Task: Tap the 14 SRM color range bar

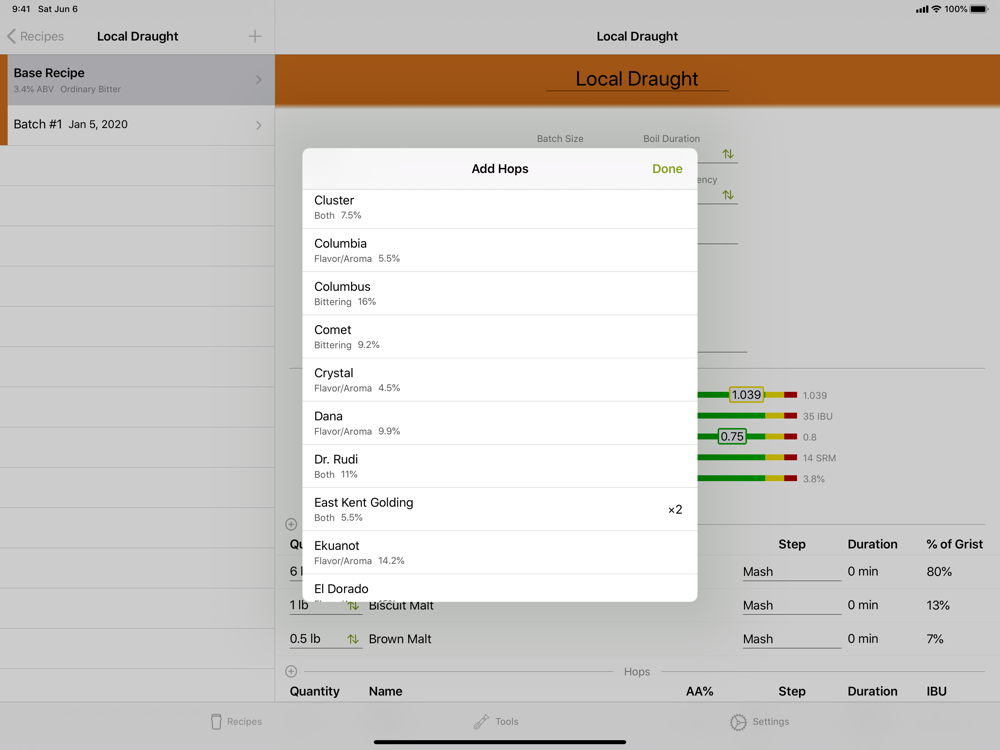Action: click(747, 458)
